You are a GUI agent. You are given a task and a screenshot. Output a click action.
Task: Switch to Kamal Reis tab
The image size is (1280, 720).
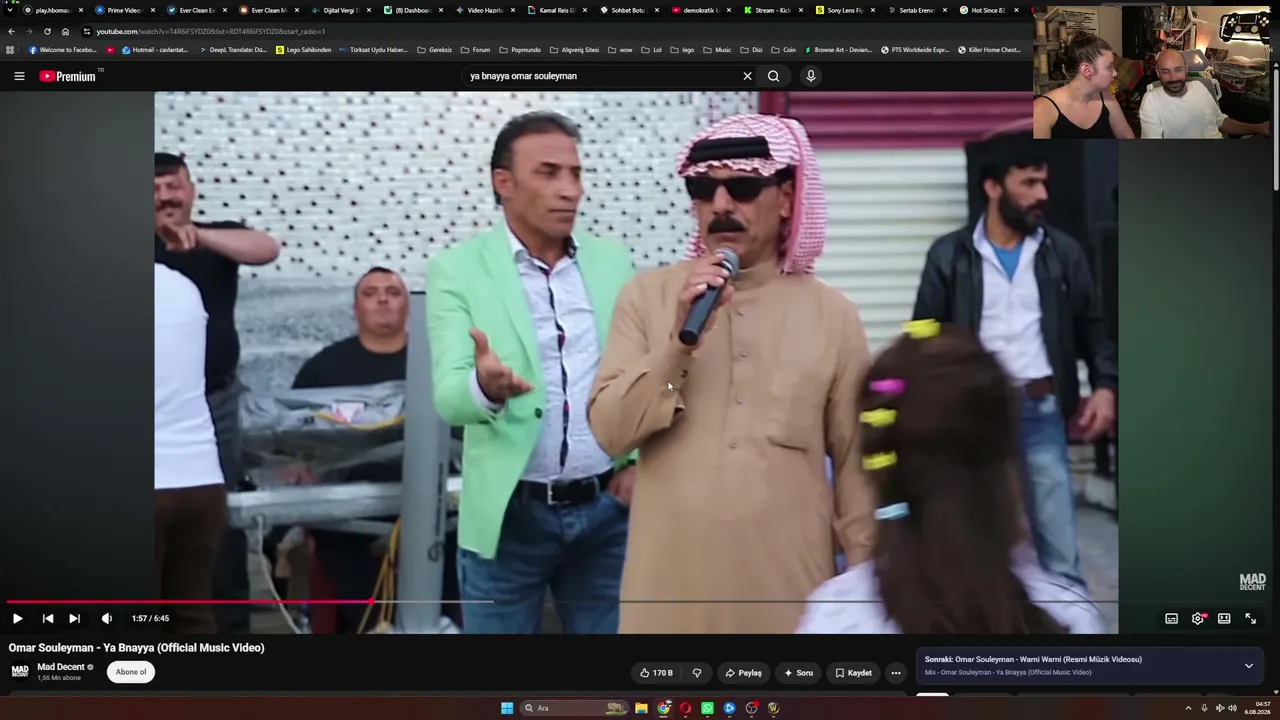coord(556,10)
